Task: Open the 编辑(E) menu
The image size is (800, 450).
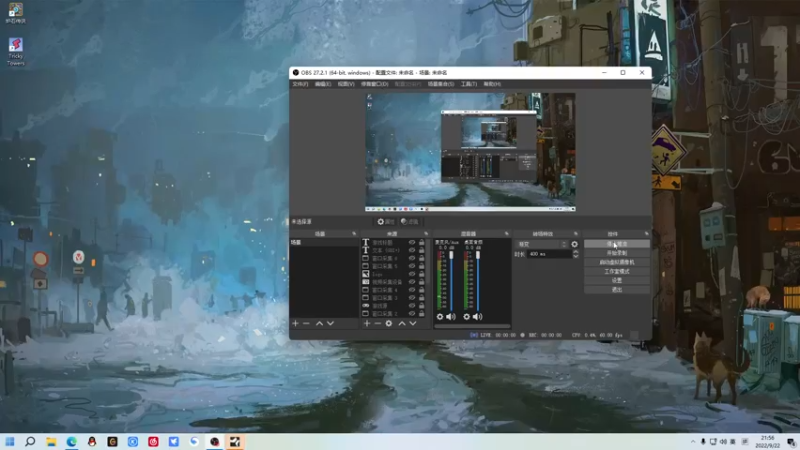Action: point(322,84)
